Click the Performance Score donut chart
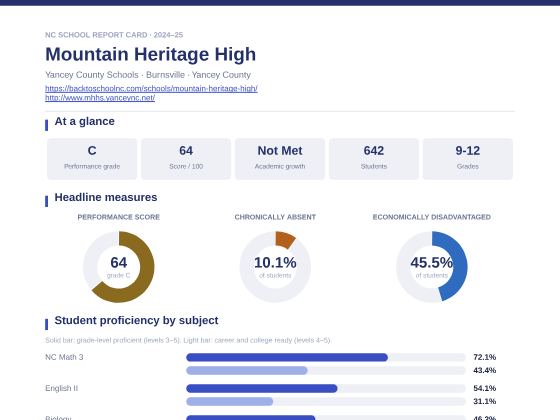 [x=119, y=267]
